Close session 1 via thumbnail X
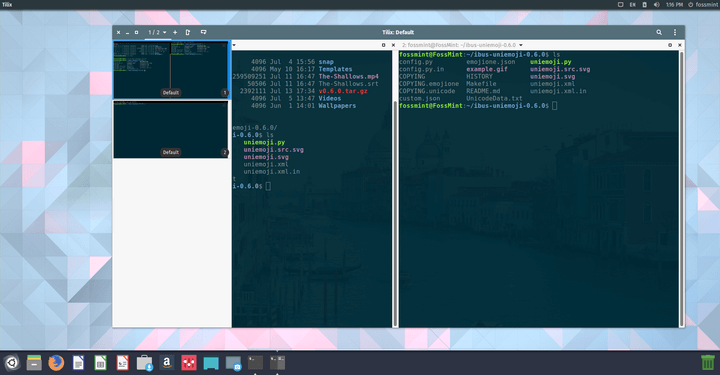 click(x=224, y=45)
